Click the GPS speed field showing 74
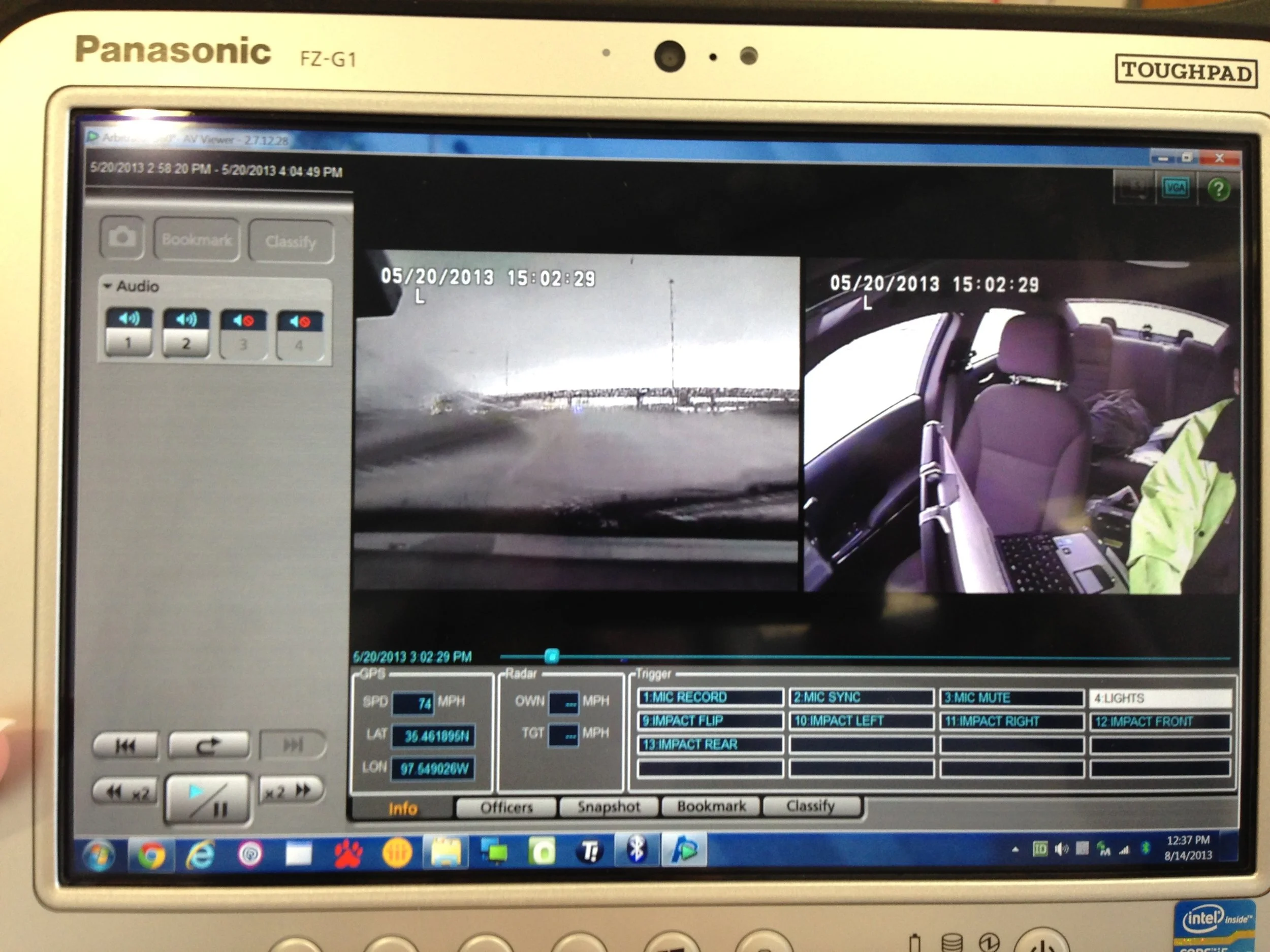This screenshot has width=1270, height=952. pos(413,704)
